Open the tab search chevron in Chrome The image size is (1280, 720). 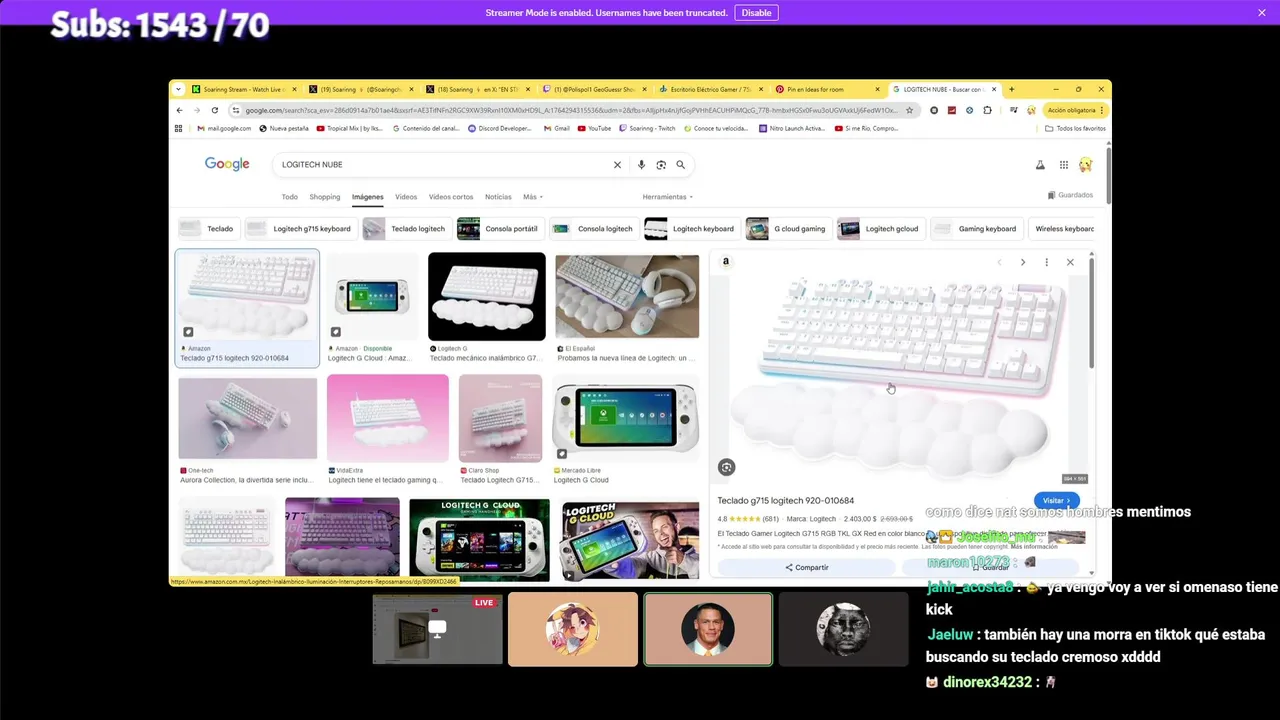tap(179, 89)
